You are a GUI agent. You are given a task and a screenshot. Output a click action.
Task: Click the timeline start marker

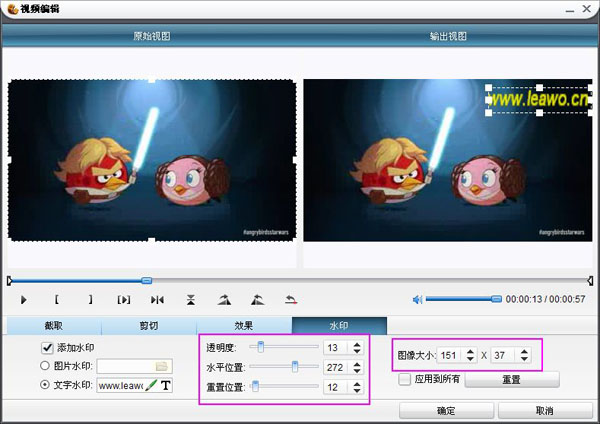coord(10,281)
